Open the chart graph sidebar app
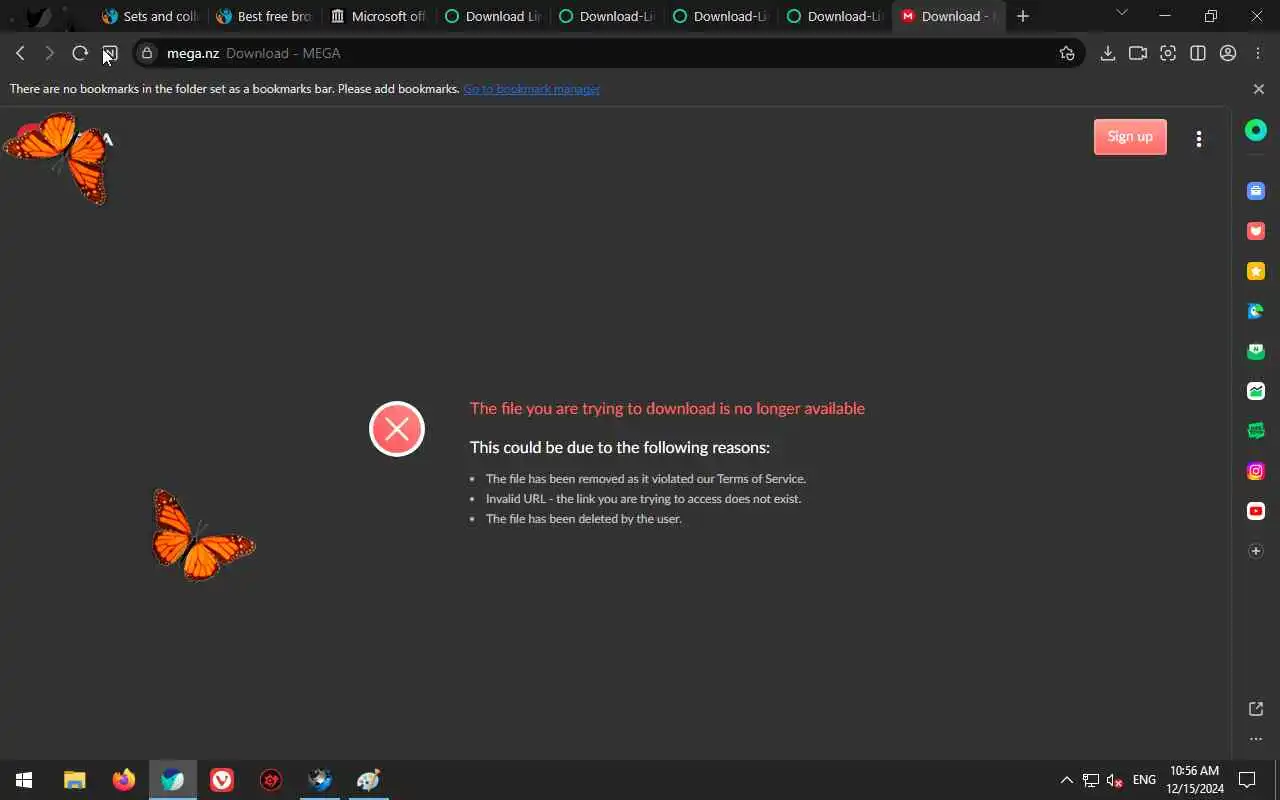The height and width of the screenshot is (800, 1280). (1256, 391)
